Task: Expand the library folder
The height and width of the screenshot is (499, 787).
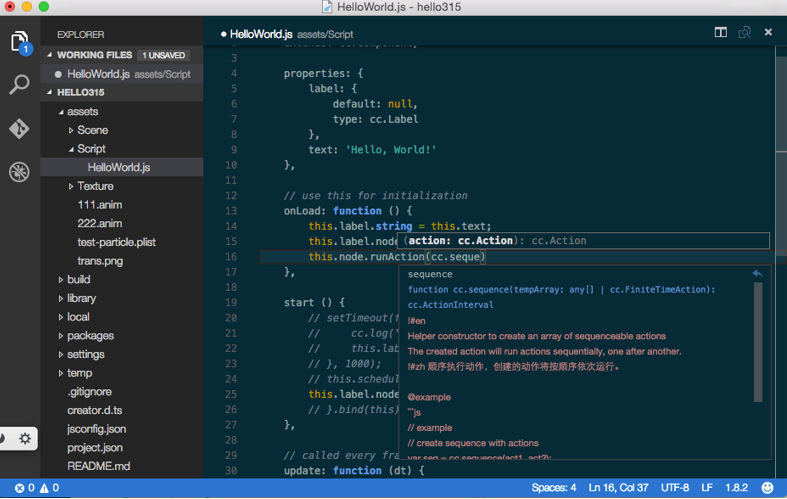Action: coord(61,299)
